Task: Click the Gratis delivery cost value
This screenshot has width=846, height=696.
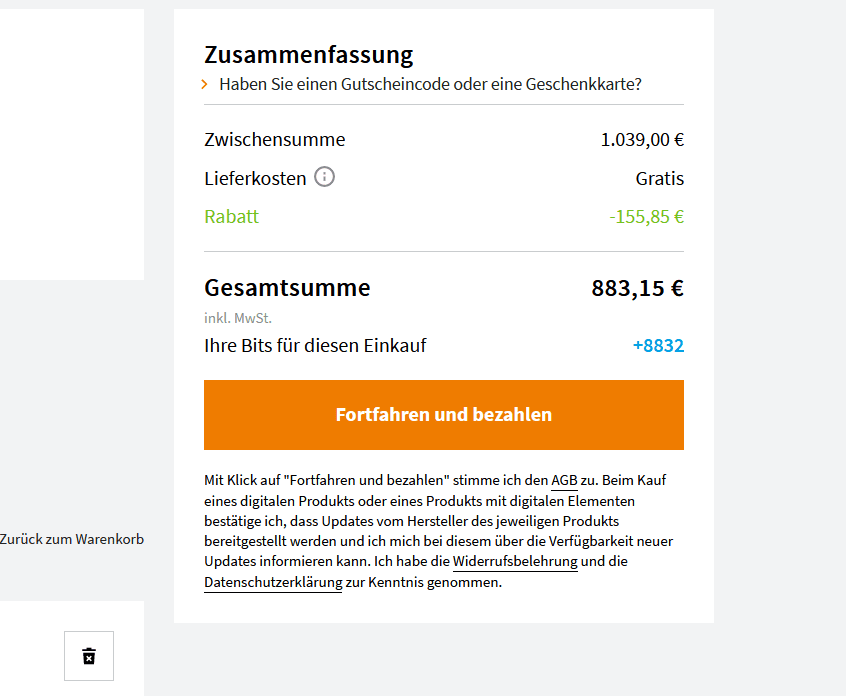Action: 659,179
